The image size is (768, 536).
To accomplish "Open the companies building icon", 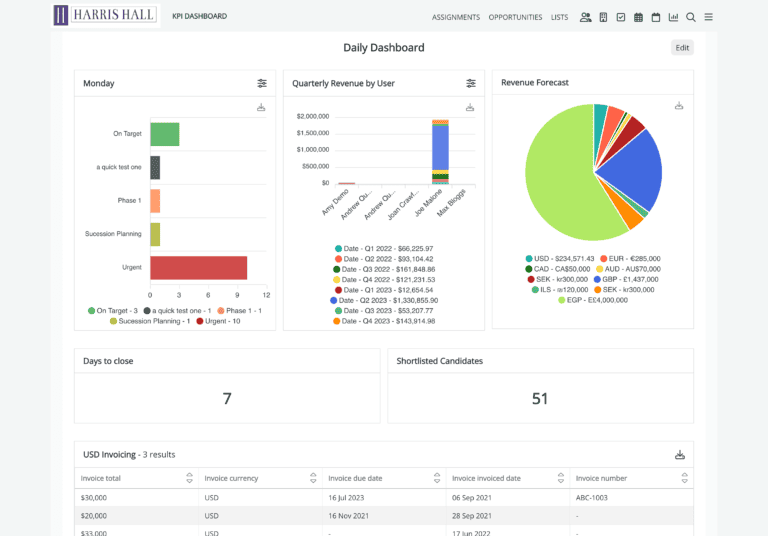I will (603, 17).
